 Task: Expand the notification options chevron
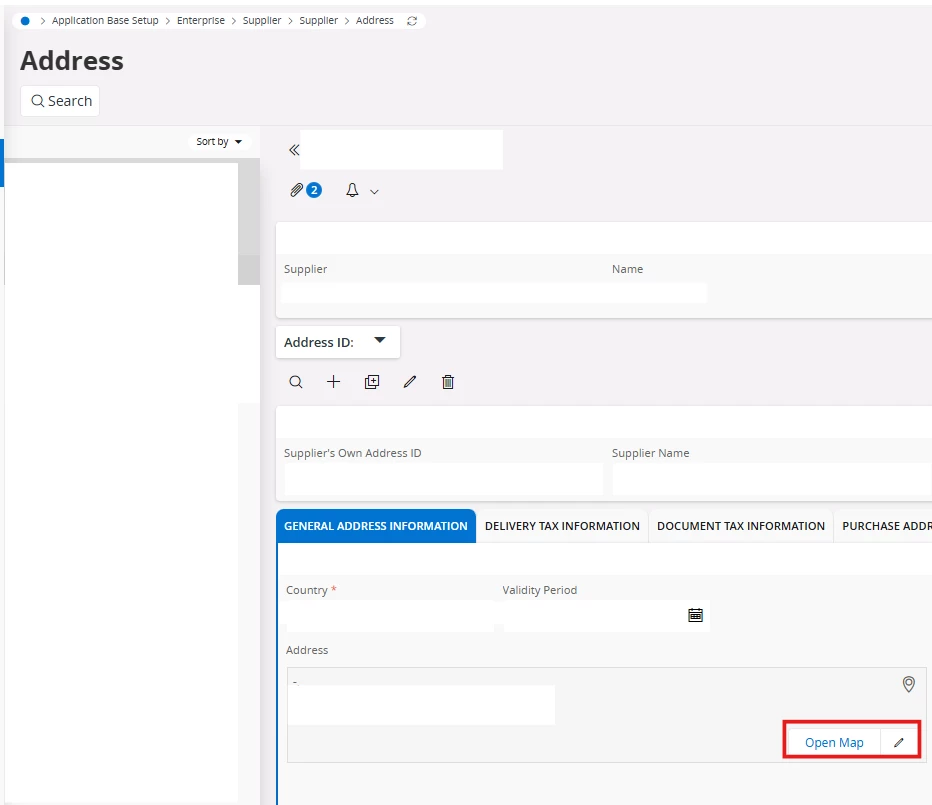375,191
